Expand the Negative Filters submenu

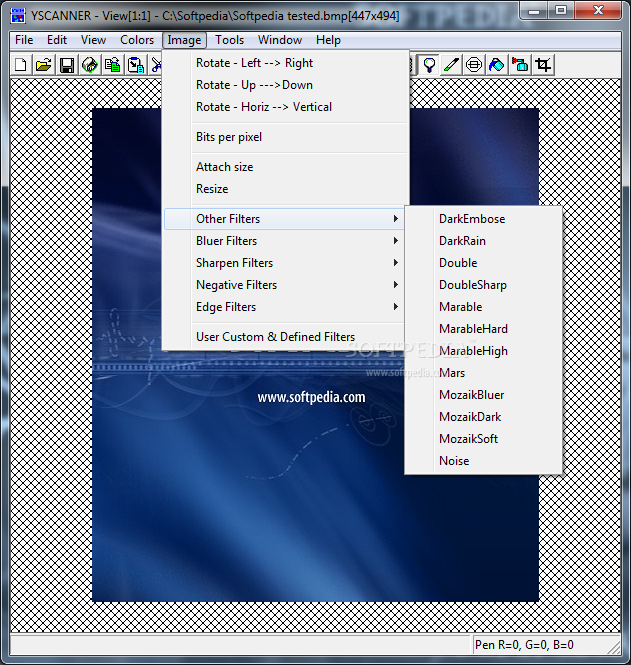tap(285, 285)
